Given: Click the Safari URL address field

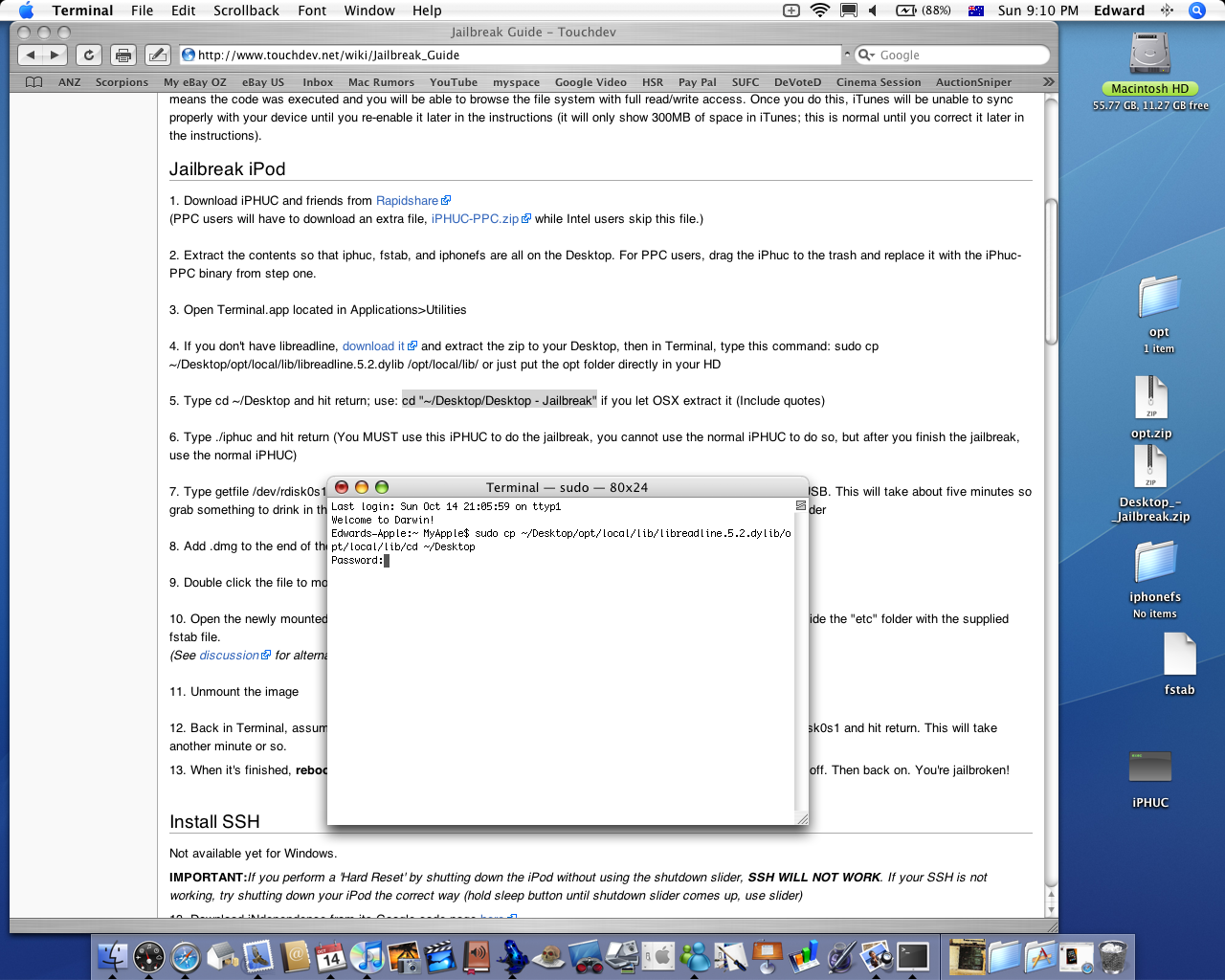Looking at the screenshot, I should tap(510, 56).
